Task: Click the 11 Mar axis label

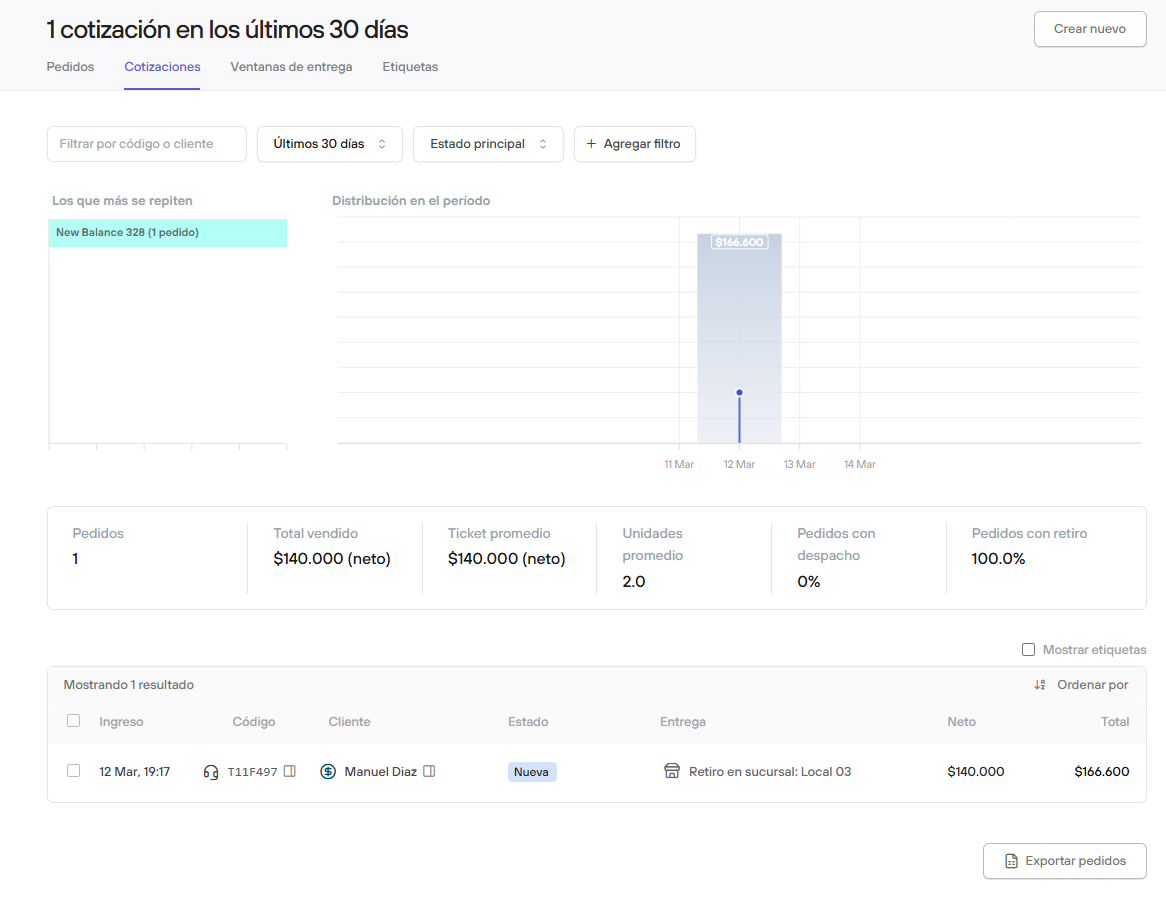Action: pos(679,464)
